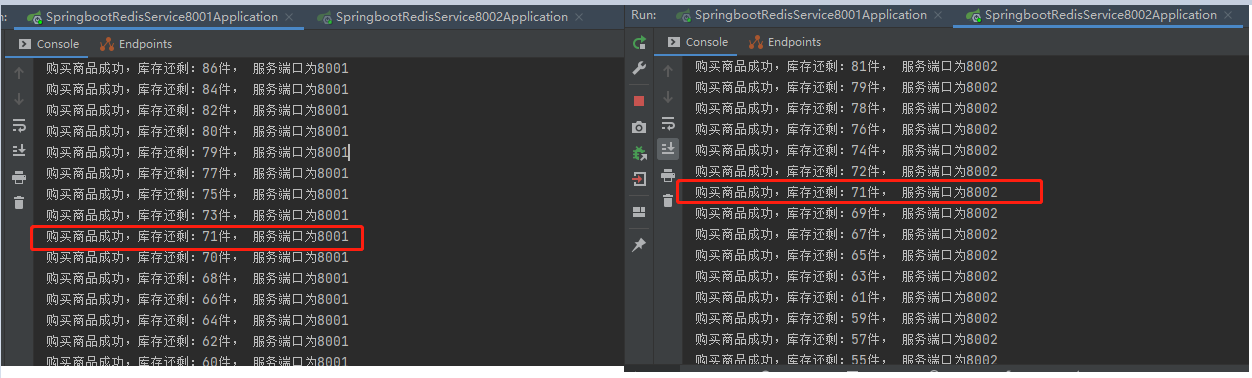The height and width of the screenshot is (378, 1252).
Task: Click the 库存还剩: 57件 line on port 8002
Action: coord(846,339)
